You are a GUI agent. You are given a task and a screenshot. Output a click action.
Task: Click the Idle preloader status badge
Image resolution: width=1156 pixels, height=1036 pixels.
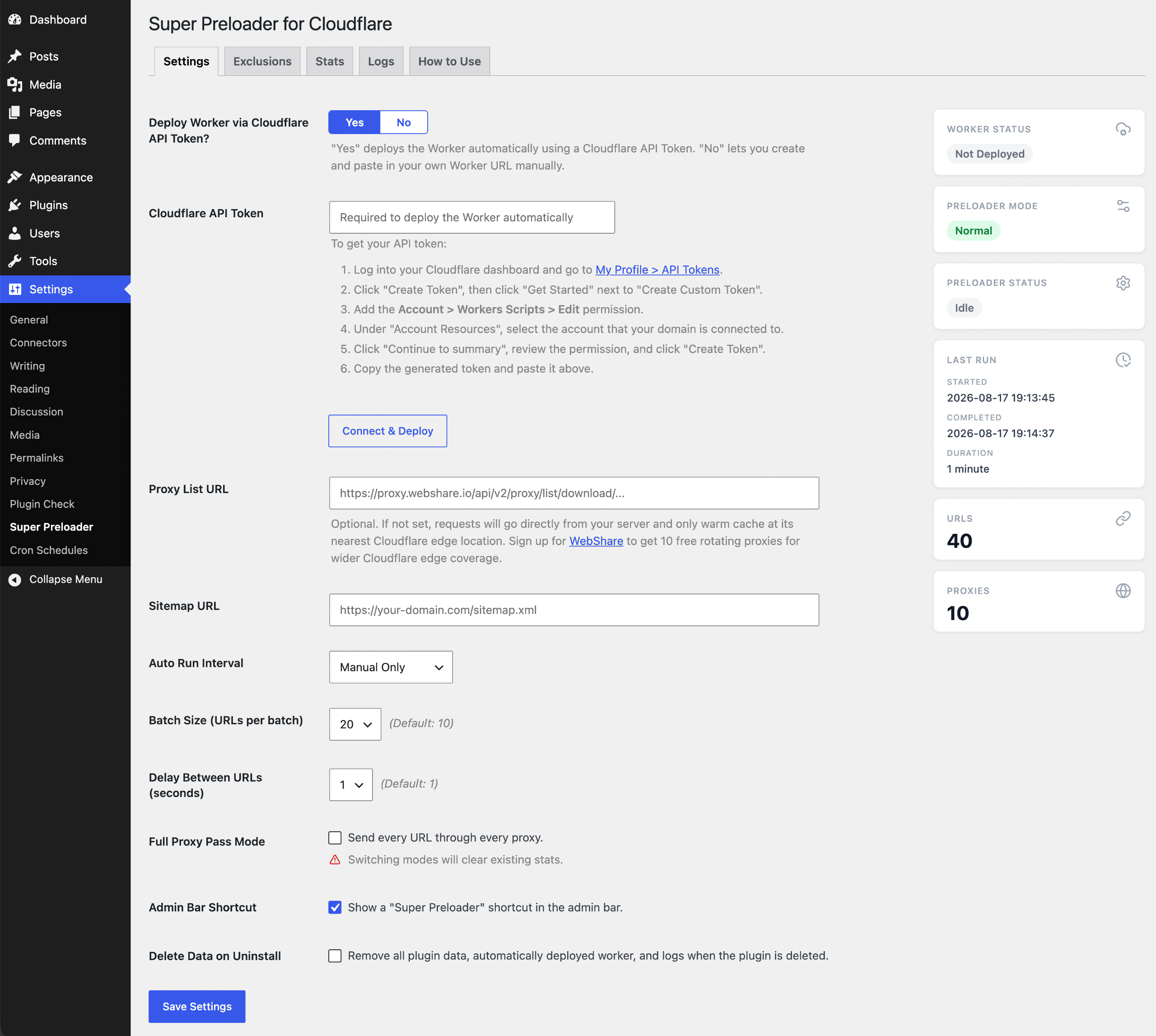click(964, 308)
